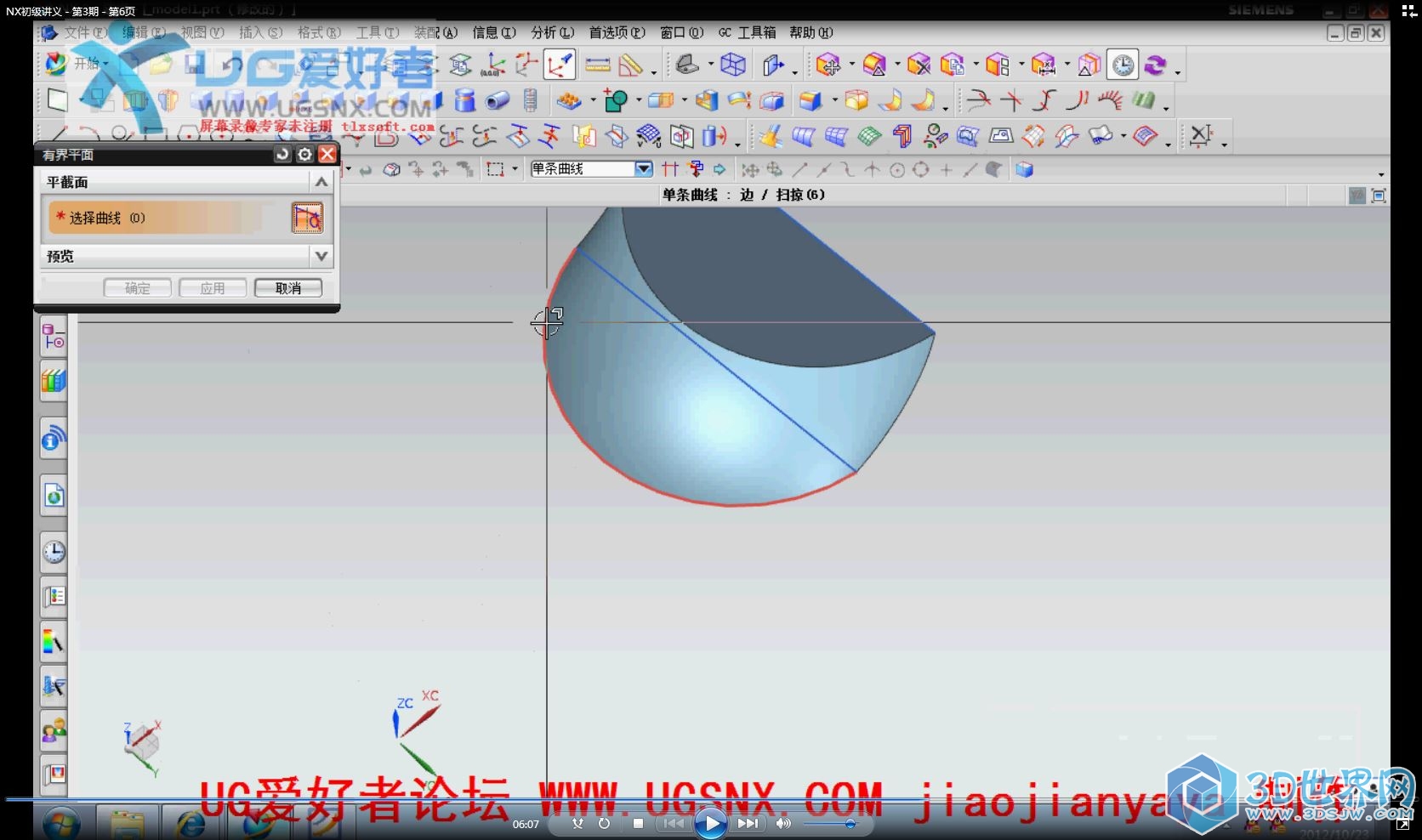
Task: Click the 确定 button
Action: pyautogui.click(x=138, y=288)
